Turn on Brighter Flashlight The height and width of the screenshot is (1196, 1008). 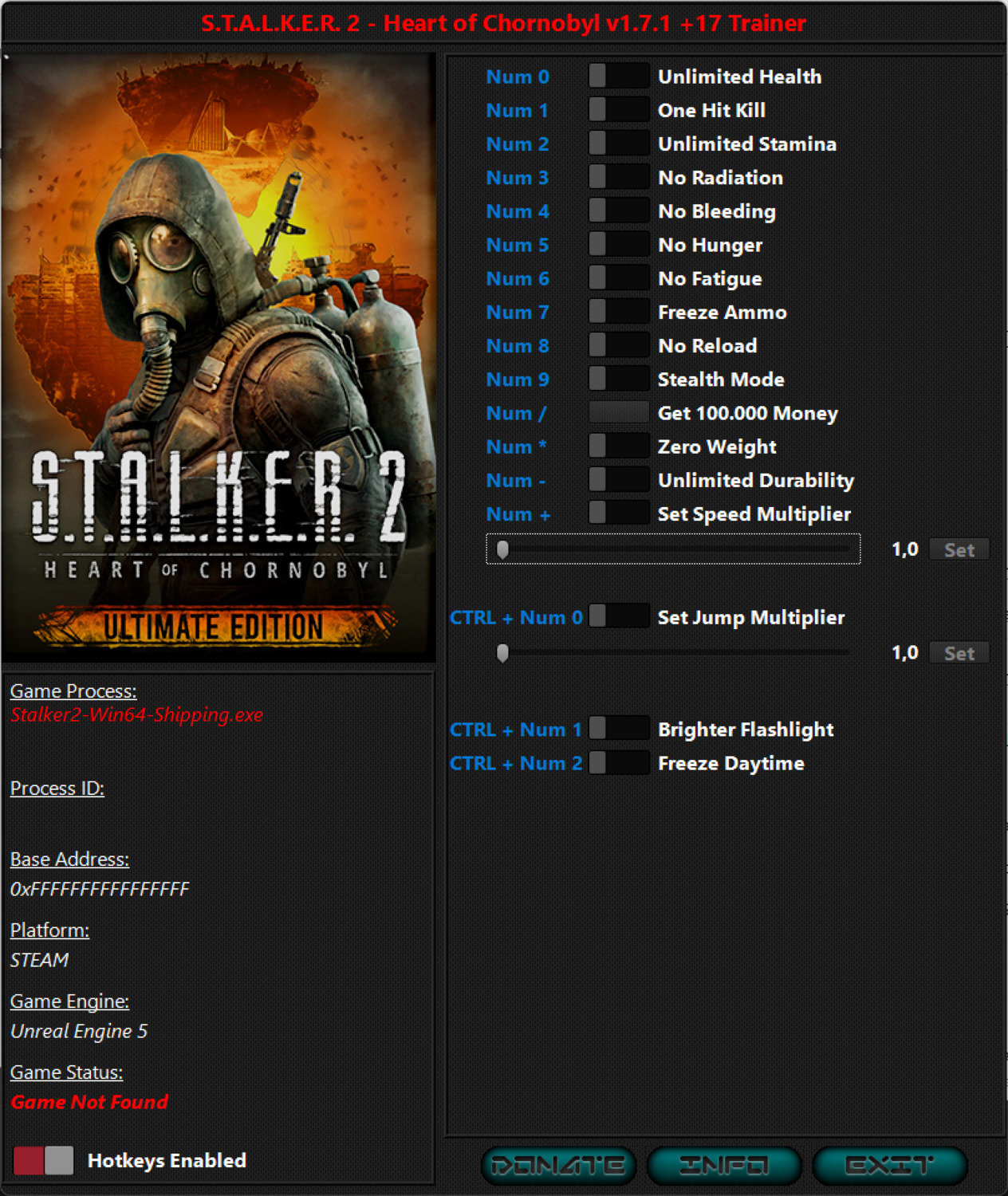pos(618,728)
